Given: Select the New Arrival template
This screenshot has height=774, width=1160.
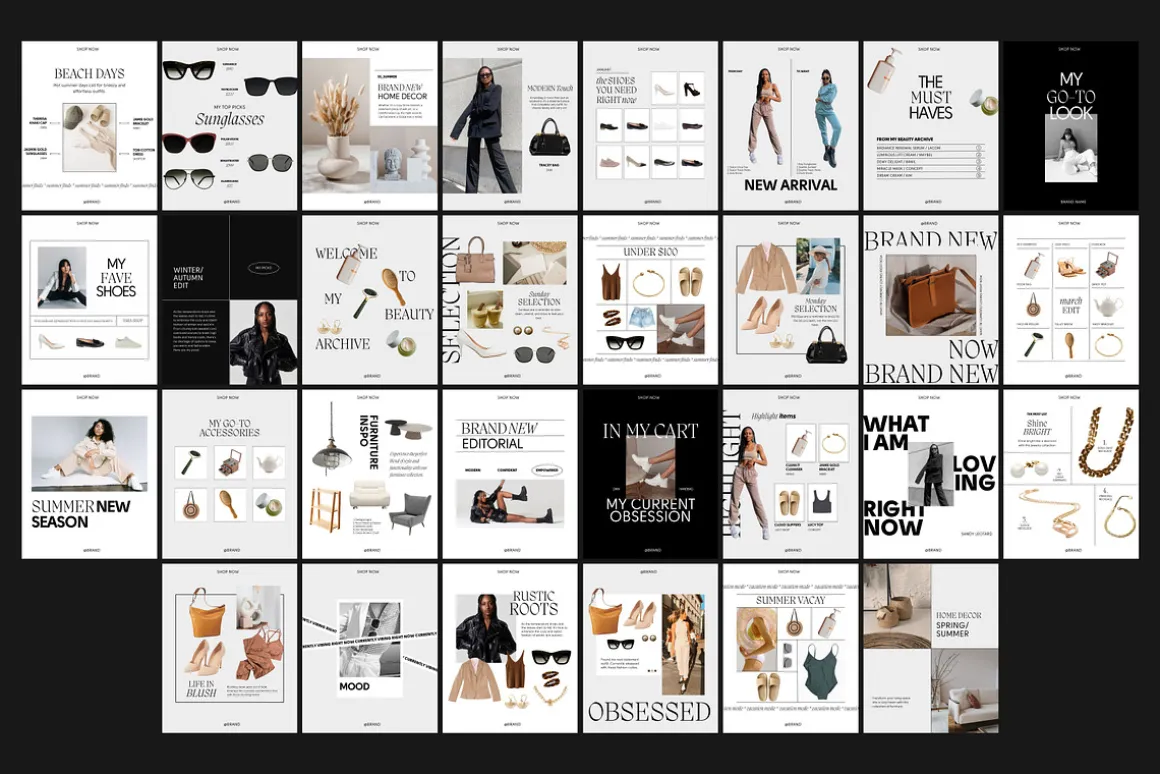Looking at the screenshot, I should 790,126.
